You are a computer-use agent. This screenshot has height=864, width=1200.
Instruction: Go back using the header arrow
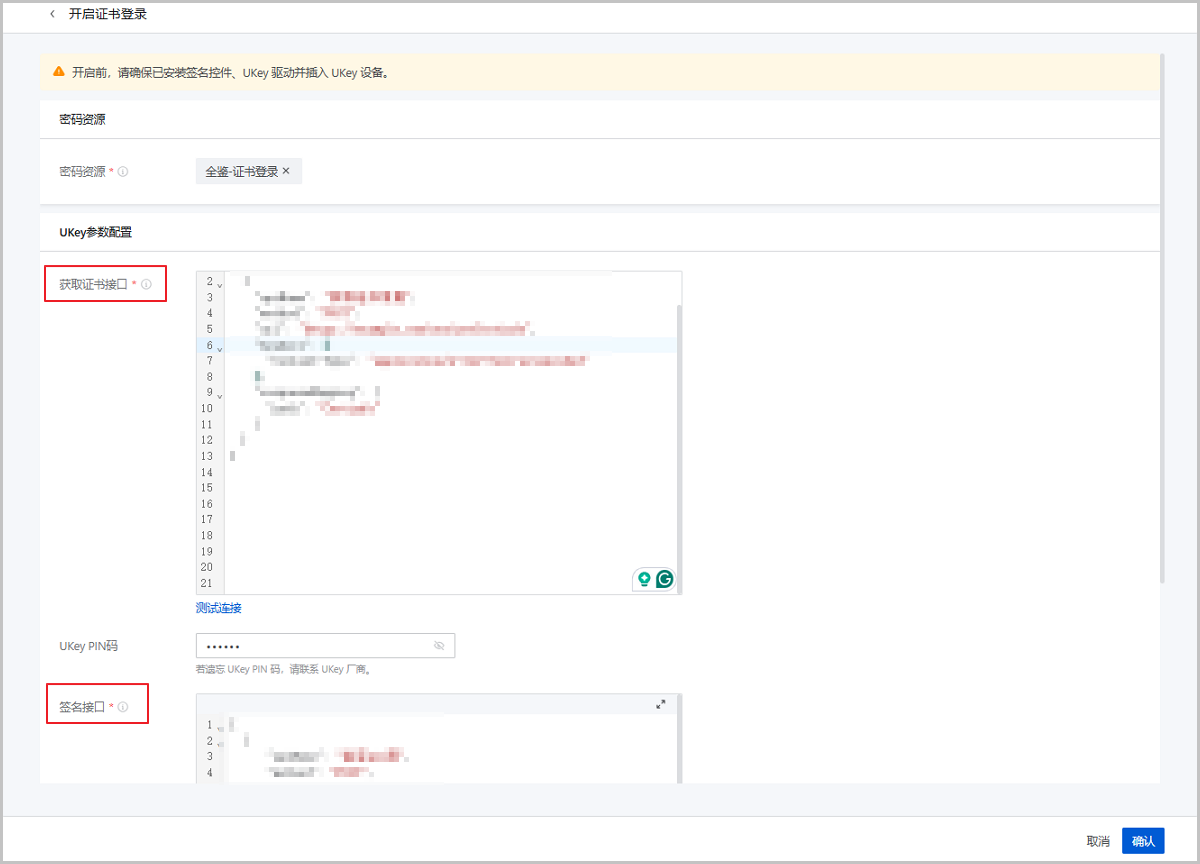[52, 15]
